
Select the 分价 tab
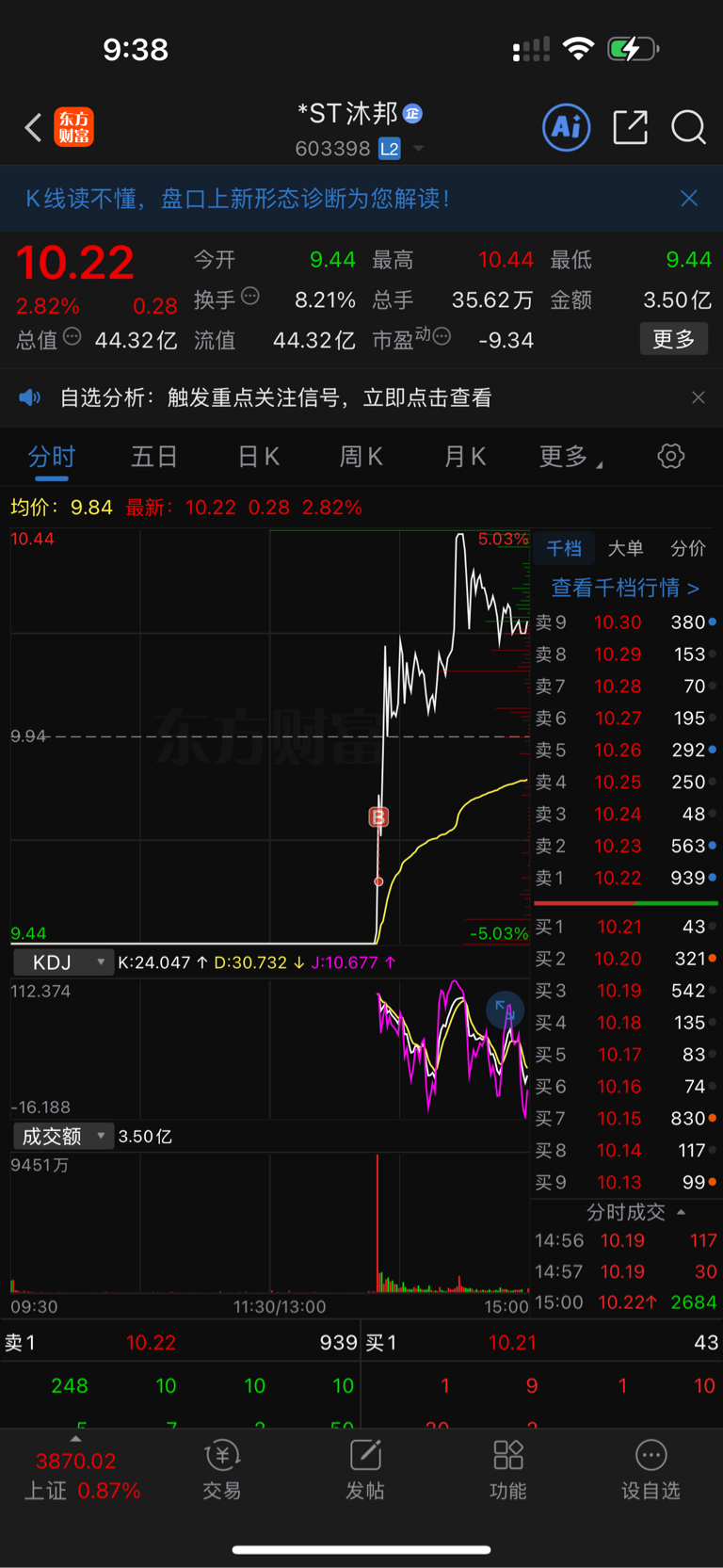point(688,549)
